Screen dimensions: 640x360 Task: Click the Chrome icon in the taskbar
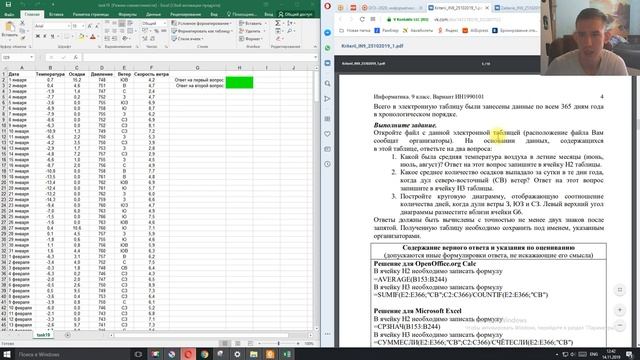pyautogui.click(x=204, y=354)
